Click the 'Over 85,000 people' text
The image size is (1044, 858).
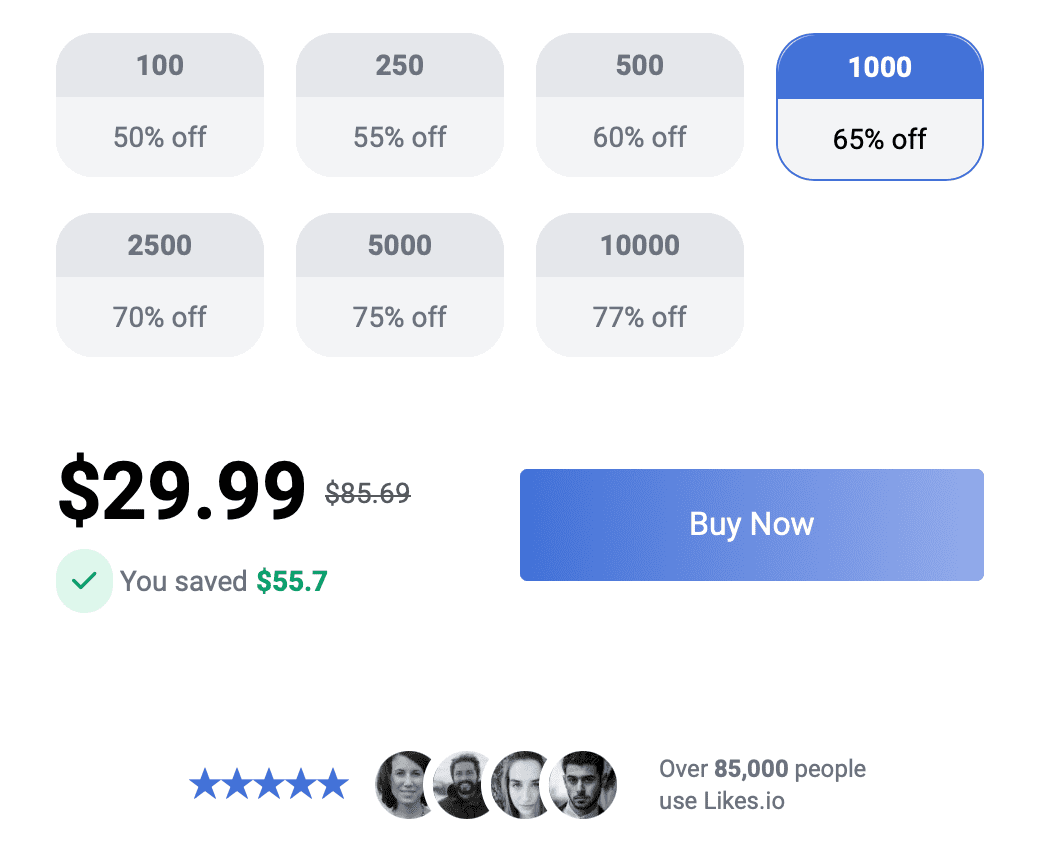click(761, 768)
